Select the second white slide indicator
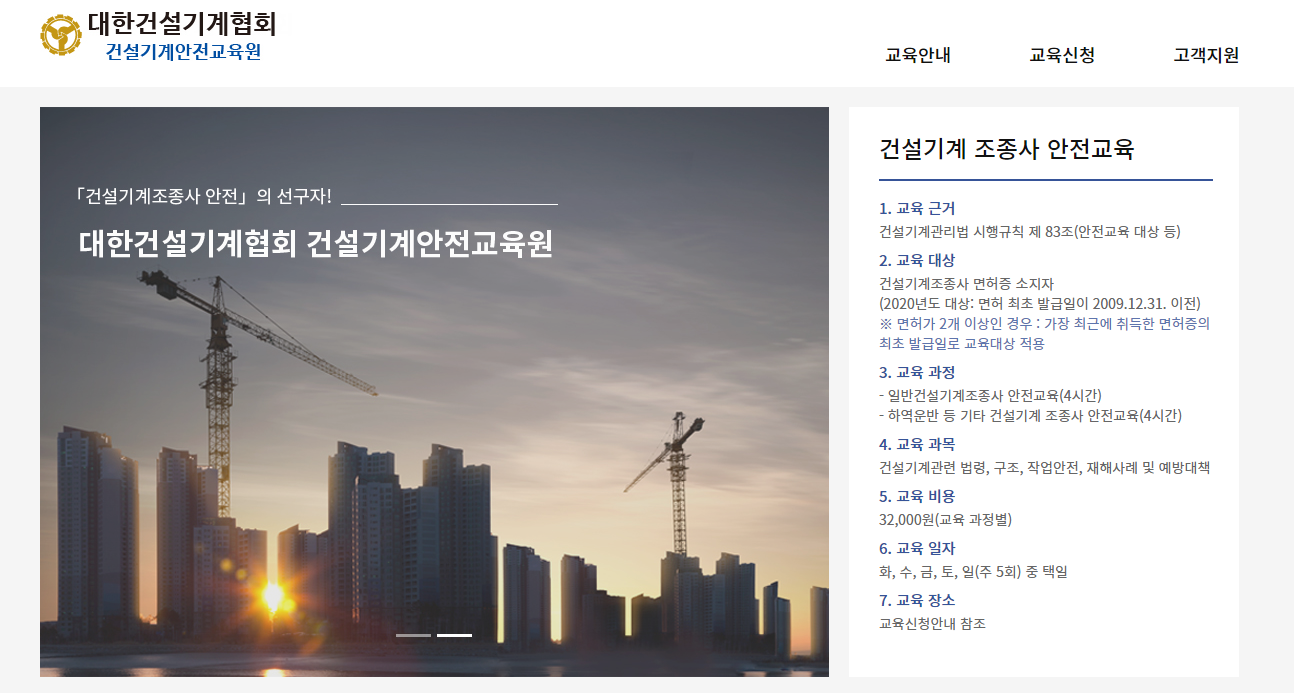The height and width of the screenshot is (693, 1294). click(454, 635)
